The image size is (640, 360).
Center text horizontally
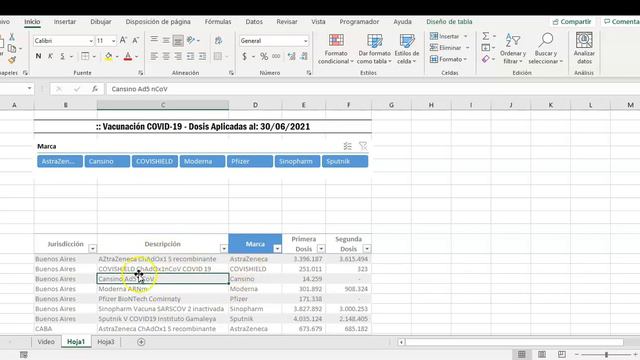tap(166, 56)
